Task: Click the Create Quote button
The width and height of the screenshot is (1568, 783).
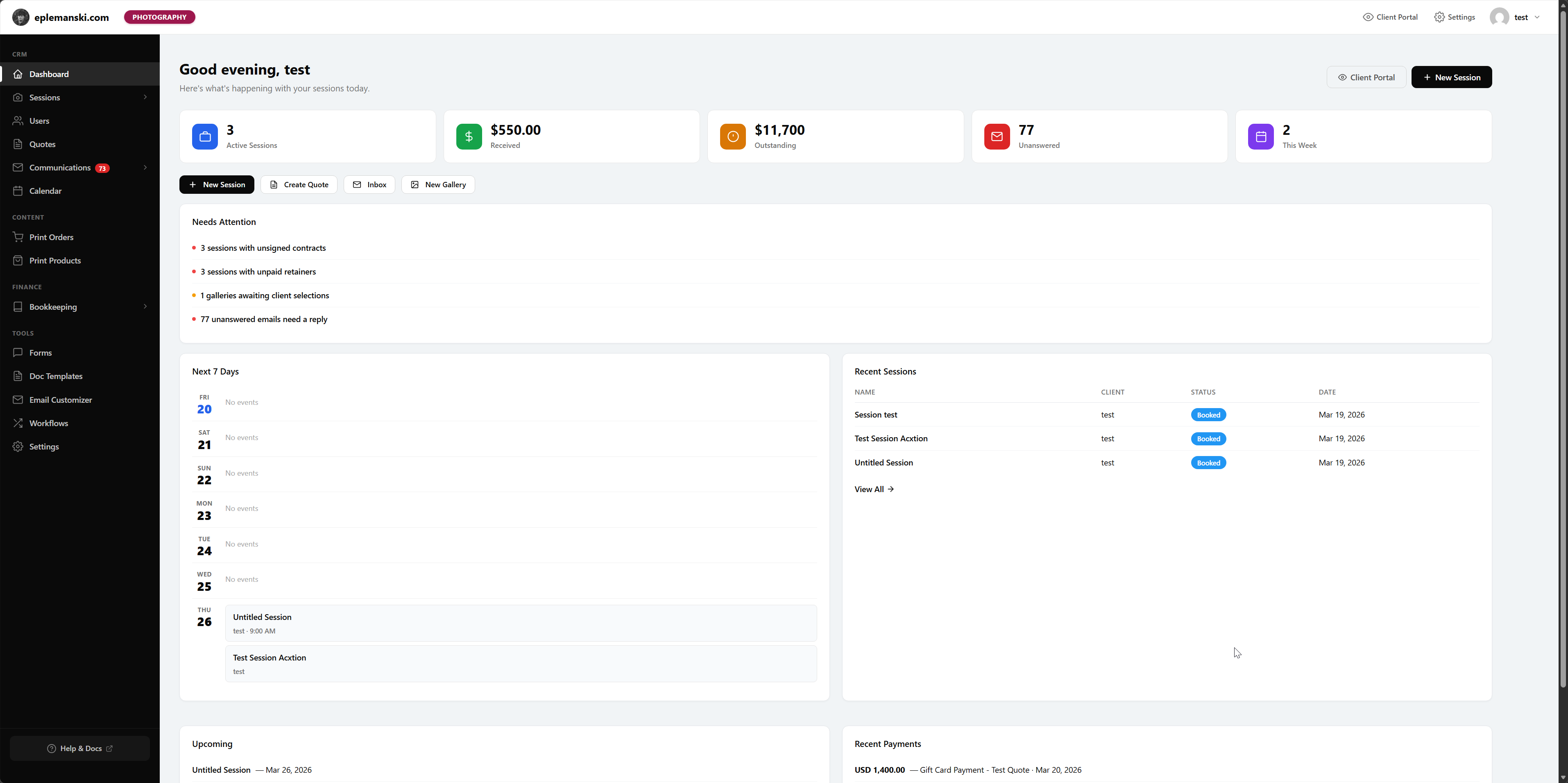Action: 299,184
